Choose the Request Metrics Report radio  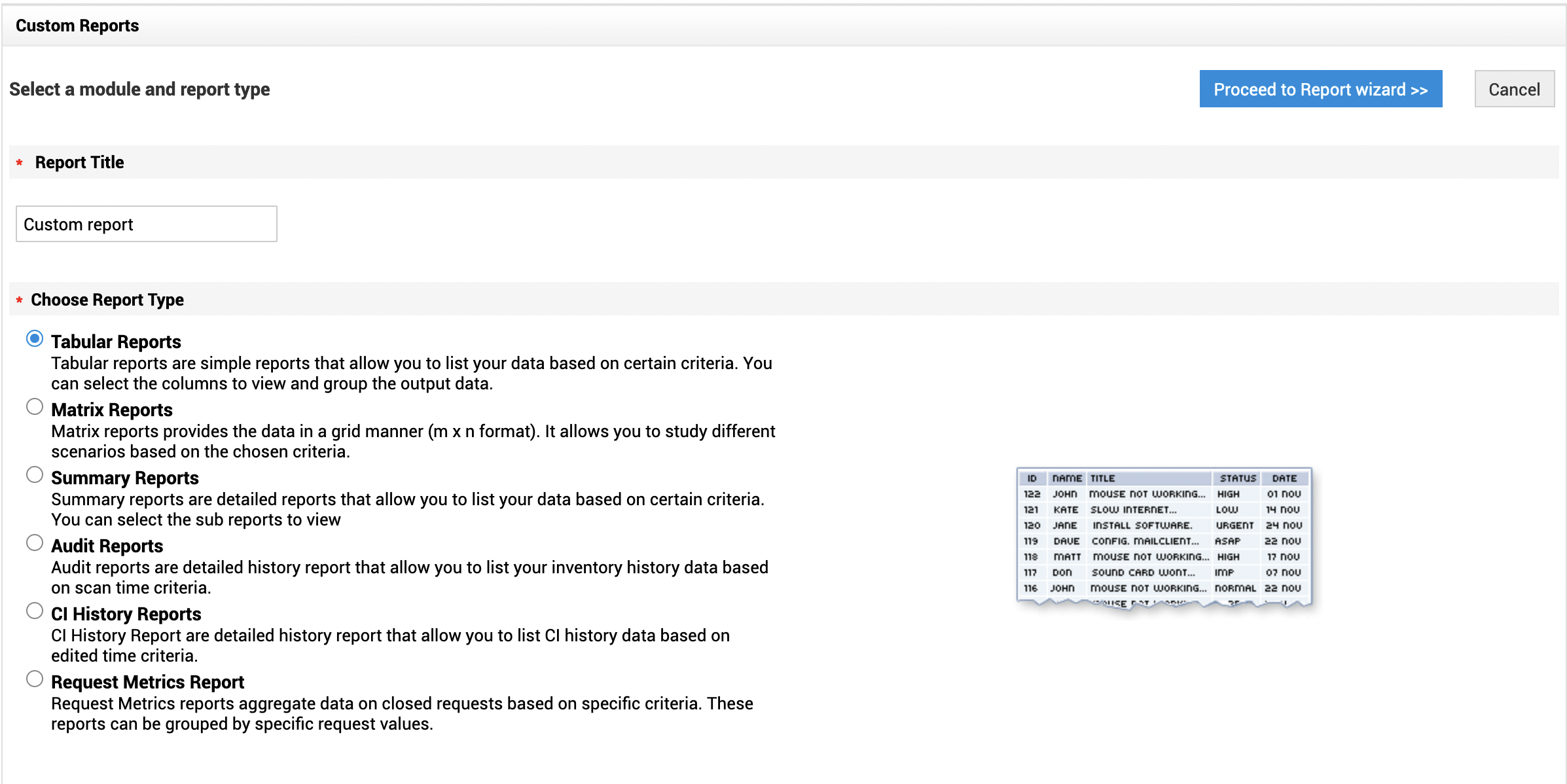coord(35,679)
